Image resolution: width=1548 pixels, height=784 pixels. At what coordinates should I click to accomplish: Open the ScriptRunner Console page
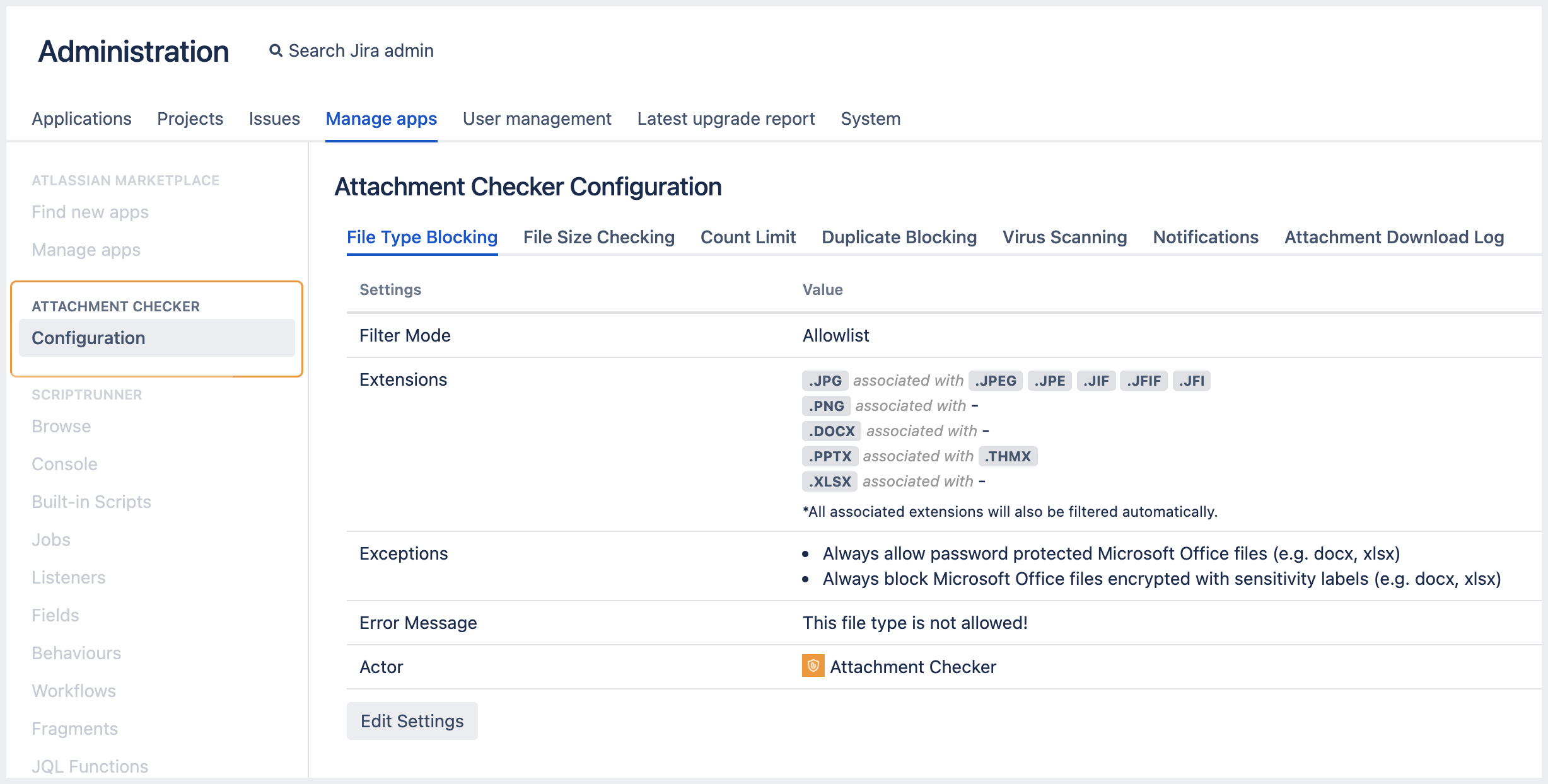coord(64,464)
